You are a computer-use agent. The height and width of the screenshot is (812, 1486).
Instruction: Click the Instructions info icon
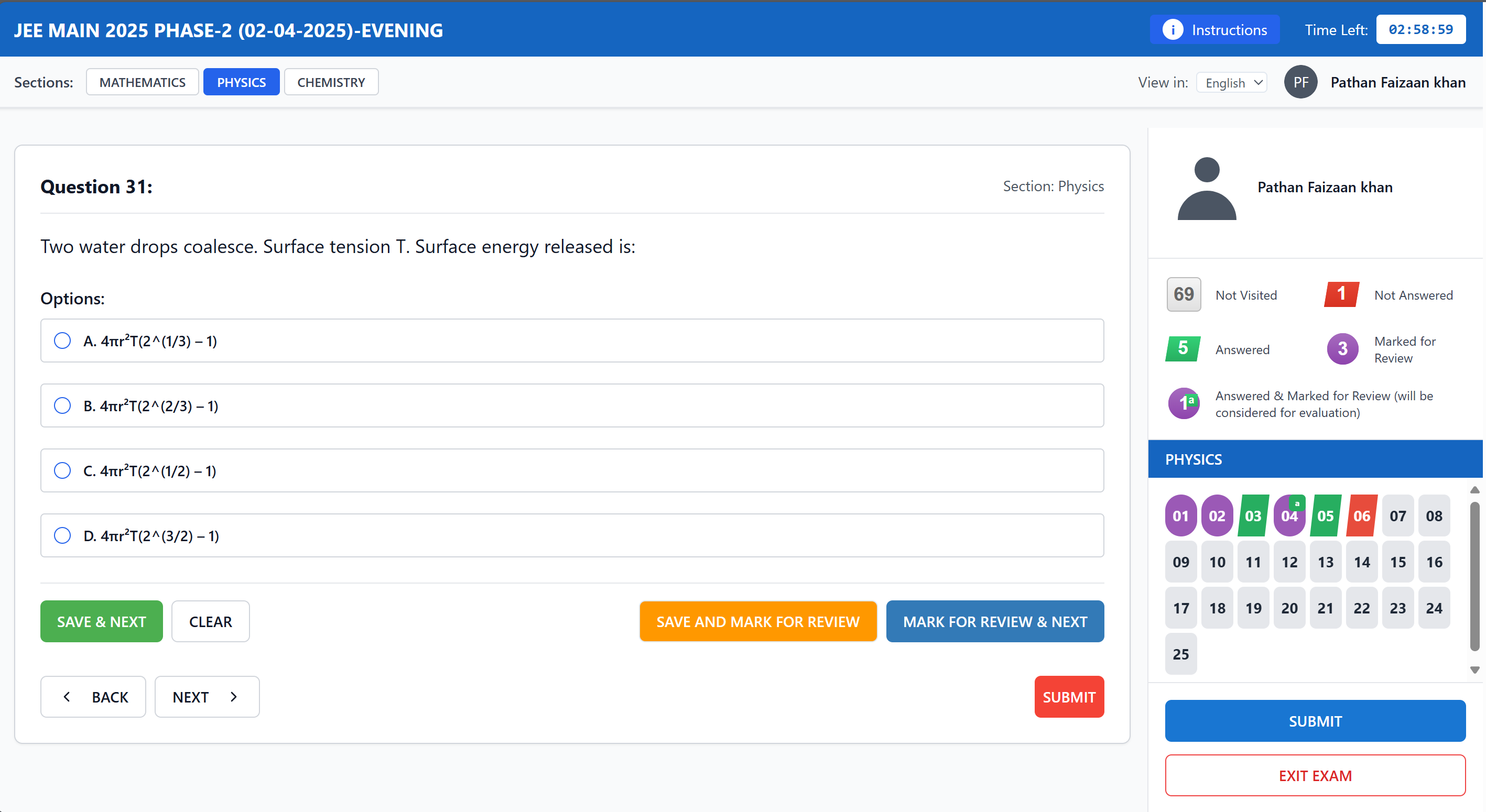coord(1172,30)
